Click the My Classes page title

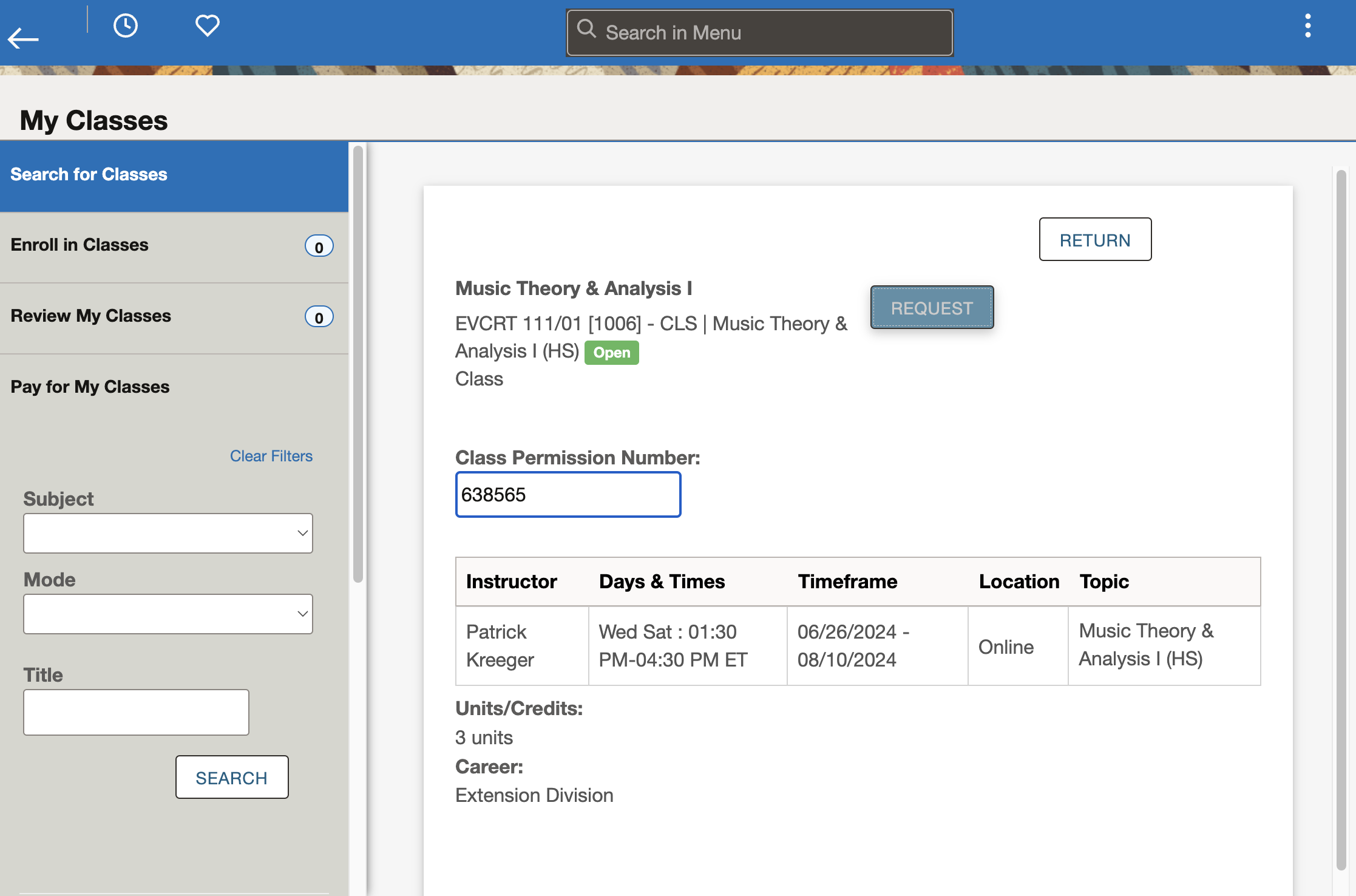(x=93, y=120)
